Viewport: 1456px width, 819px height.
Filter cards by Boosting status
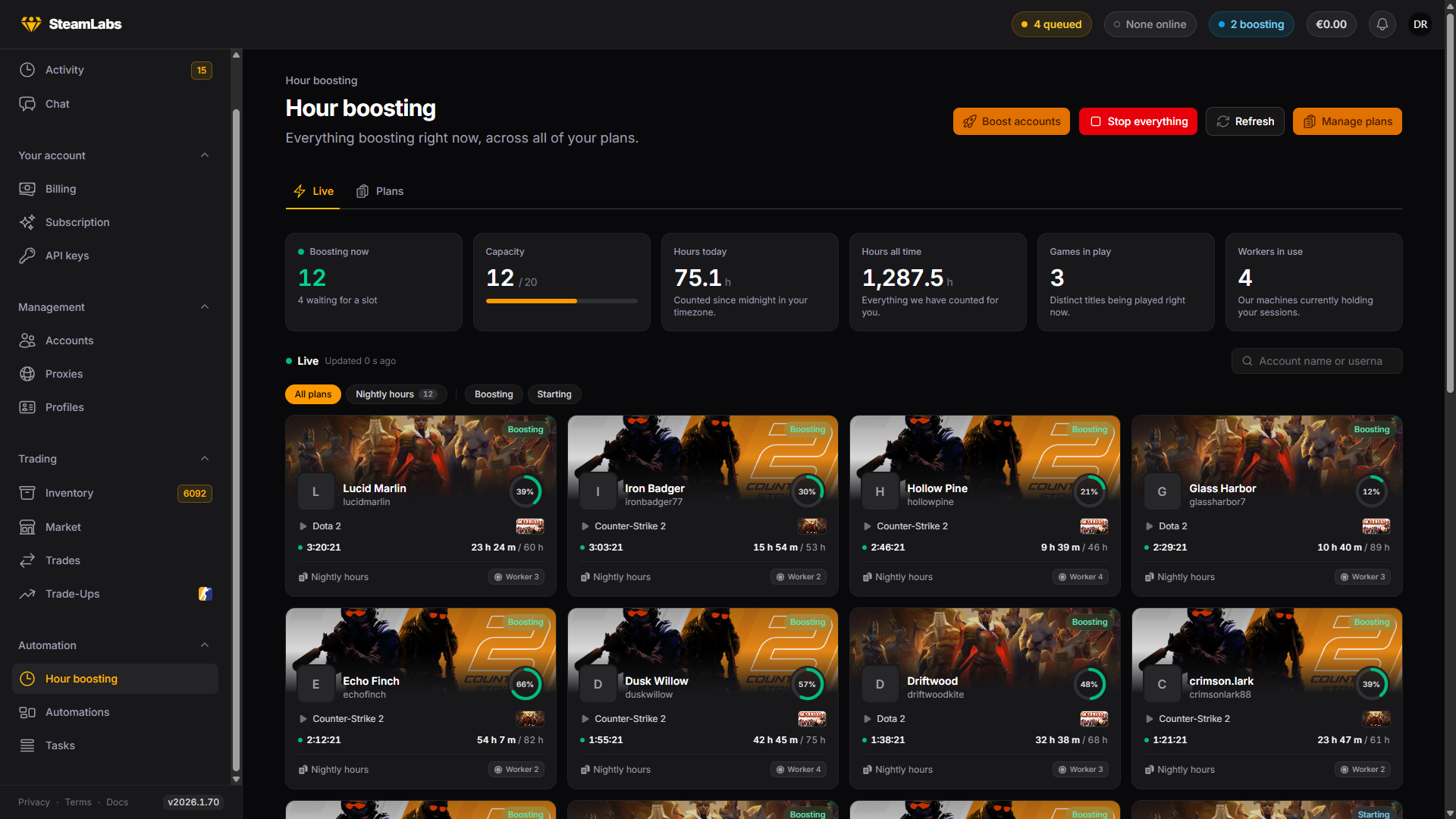pos(494,394)
